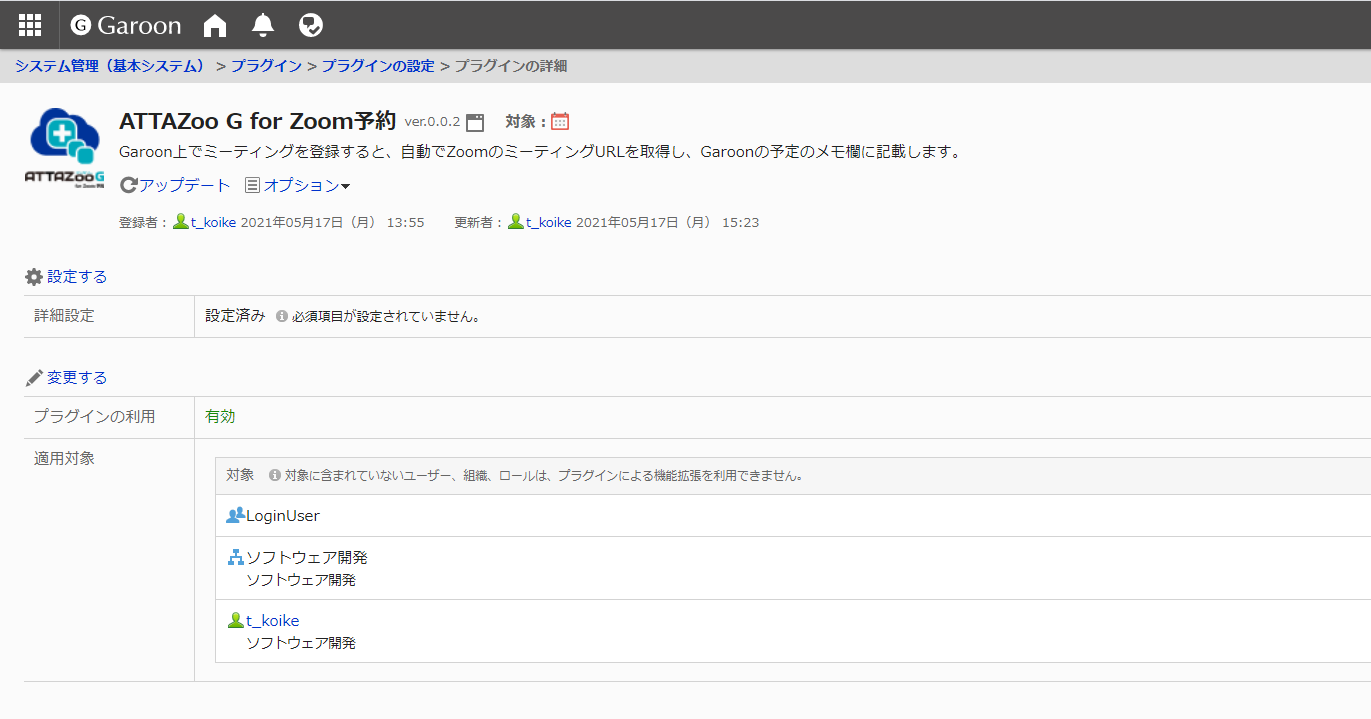Open the application grid menu

pyautogui.click(x=30, y=25)
